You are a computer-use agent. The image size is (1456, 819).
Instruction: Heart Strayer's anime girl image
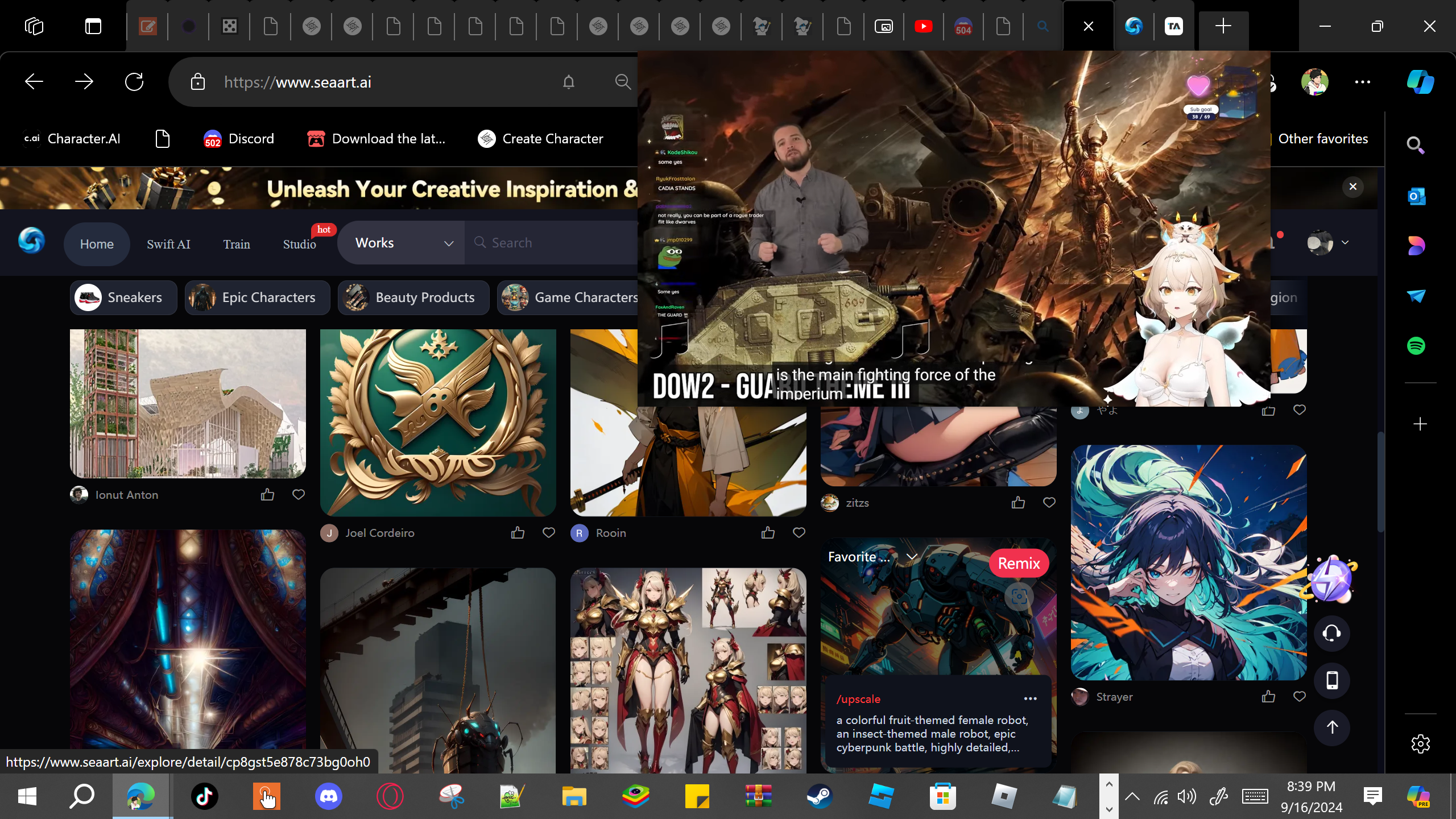coord(1300,697)
